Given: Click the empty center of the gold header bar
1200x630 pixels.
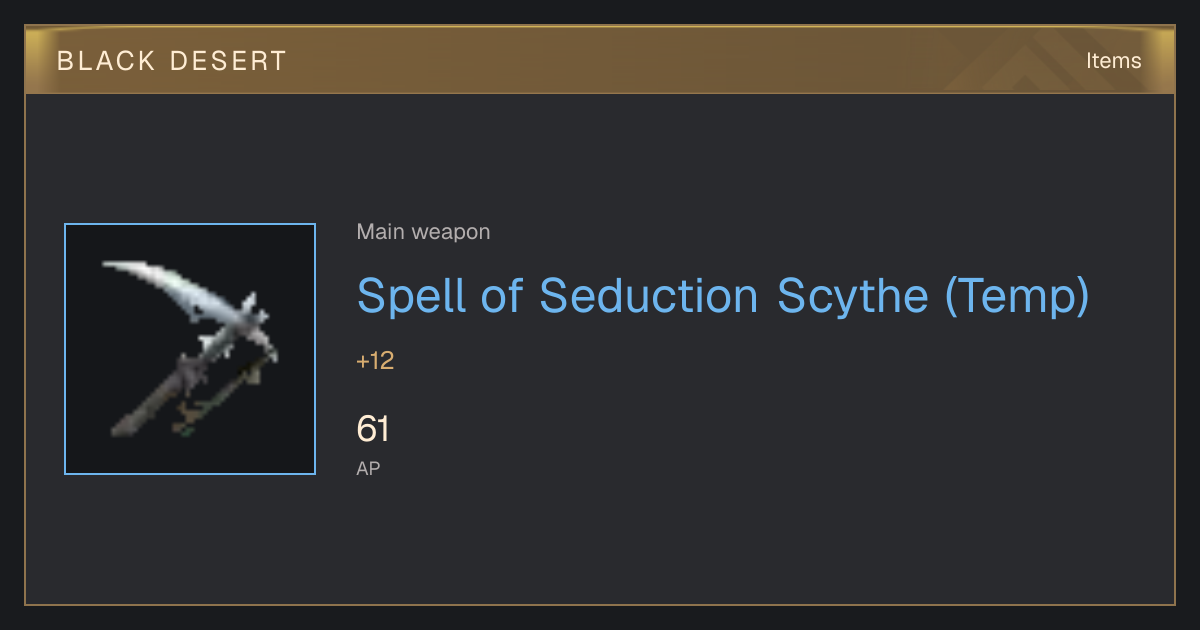Looking at the screenshot, I should (x=600, y=61).
